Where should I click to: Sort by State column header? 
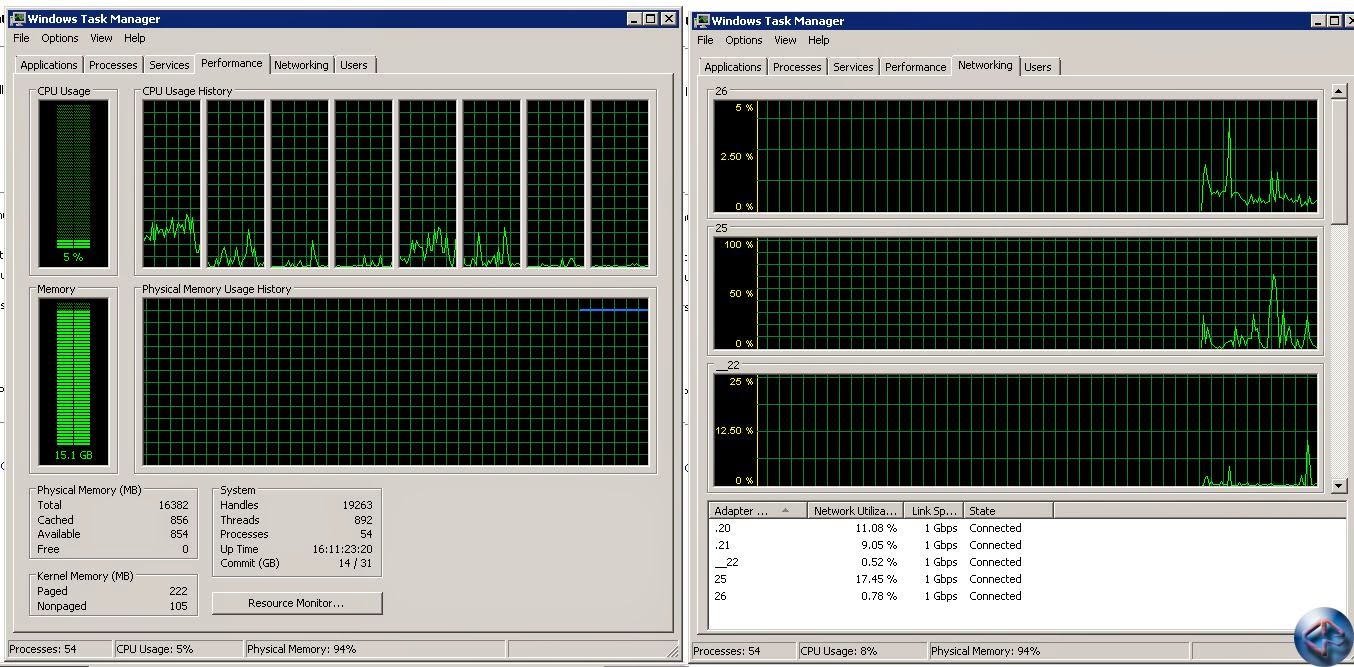click(x=1008, y=511)
